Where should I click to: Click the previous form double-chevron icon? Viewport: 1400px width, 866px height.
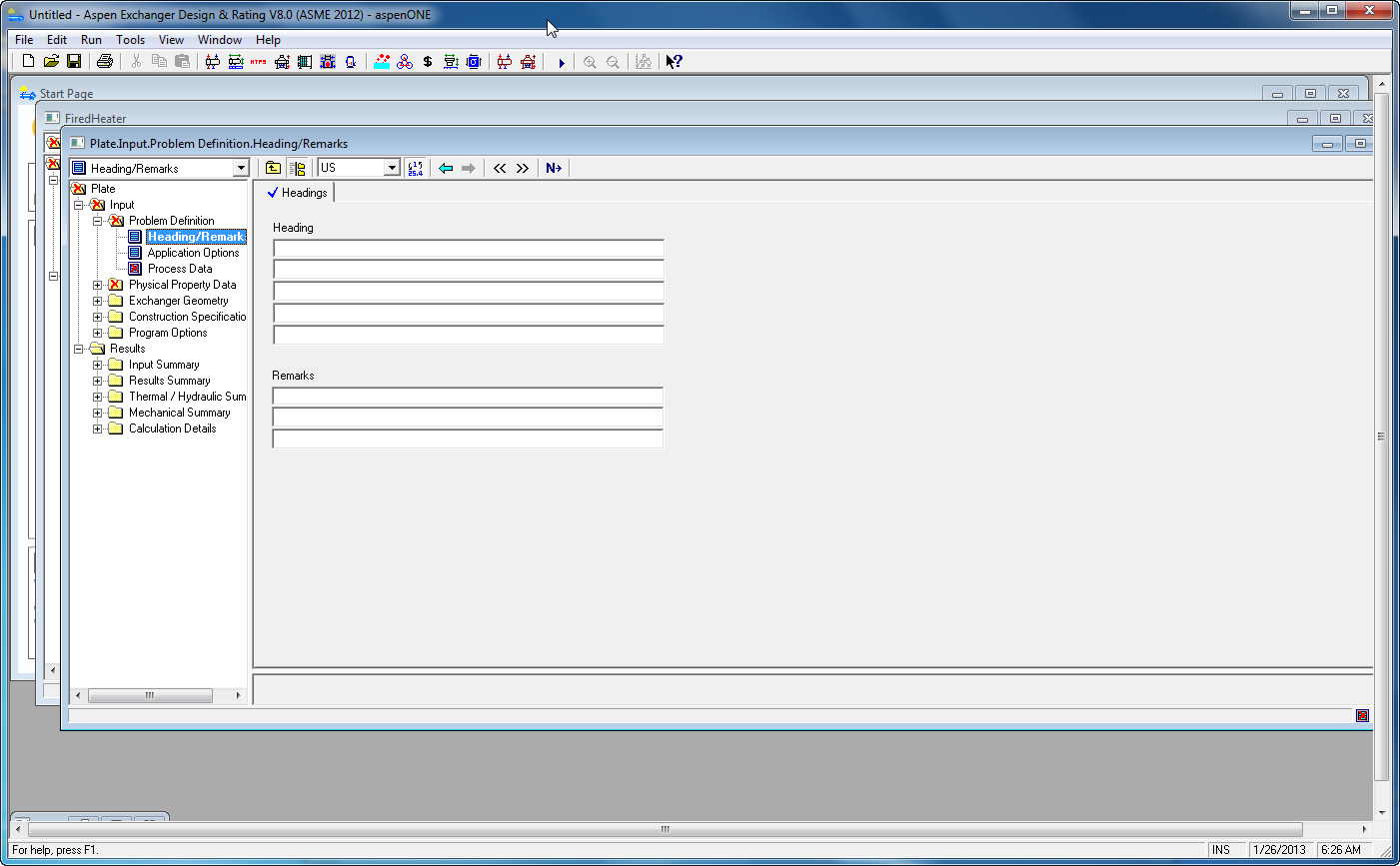(x=500, y=168)
